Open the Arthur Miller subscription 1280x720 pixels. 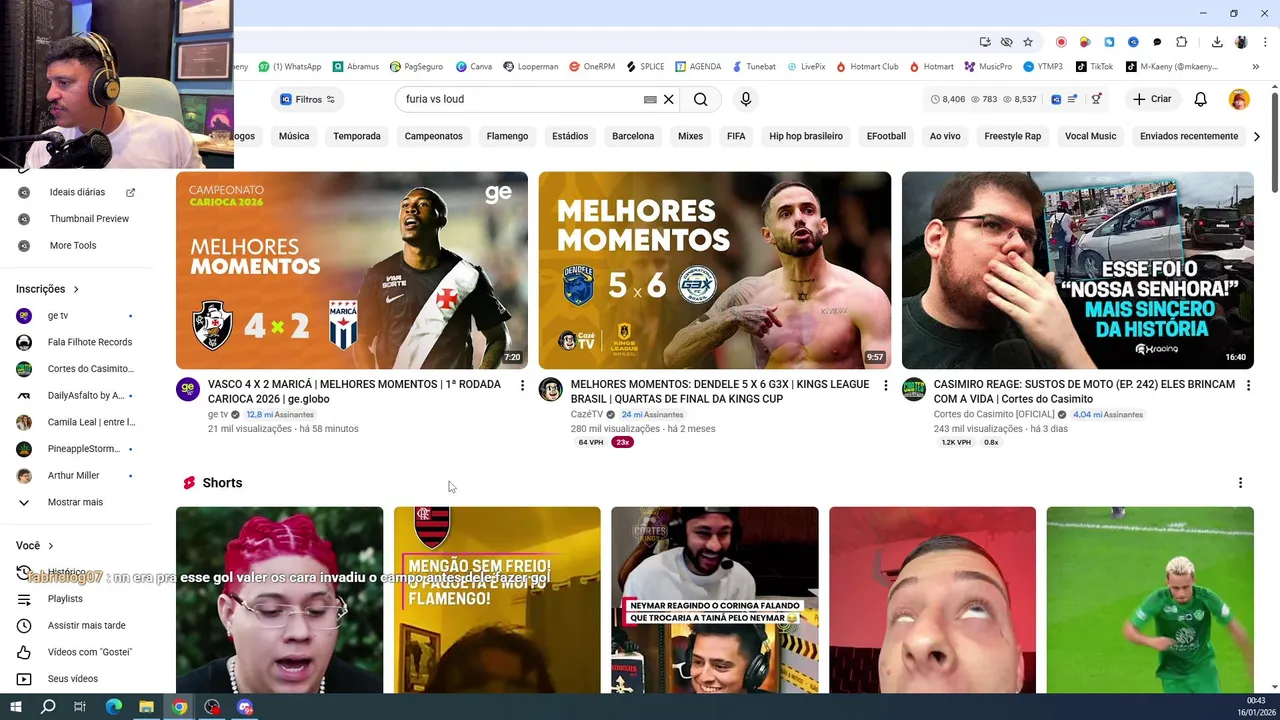pyautogui.click(x=75, y=475)
